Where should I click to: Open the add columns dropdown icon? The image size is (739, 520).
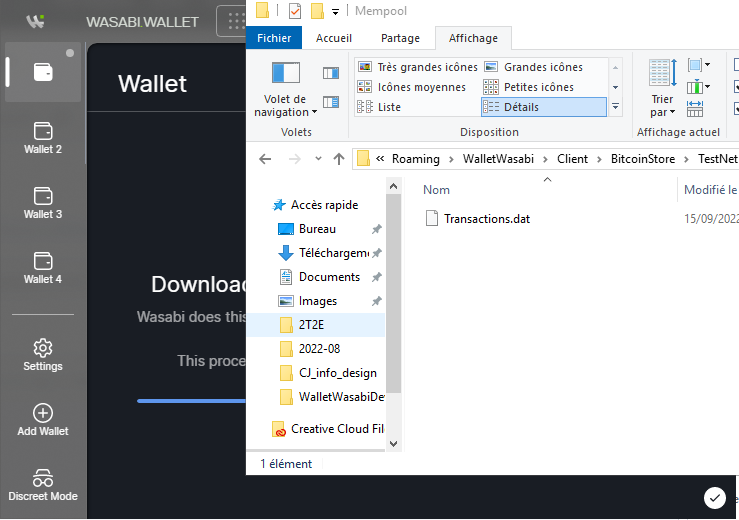click(699, 87)
